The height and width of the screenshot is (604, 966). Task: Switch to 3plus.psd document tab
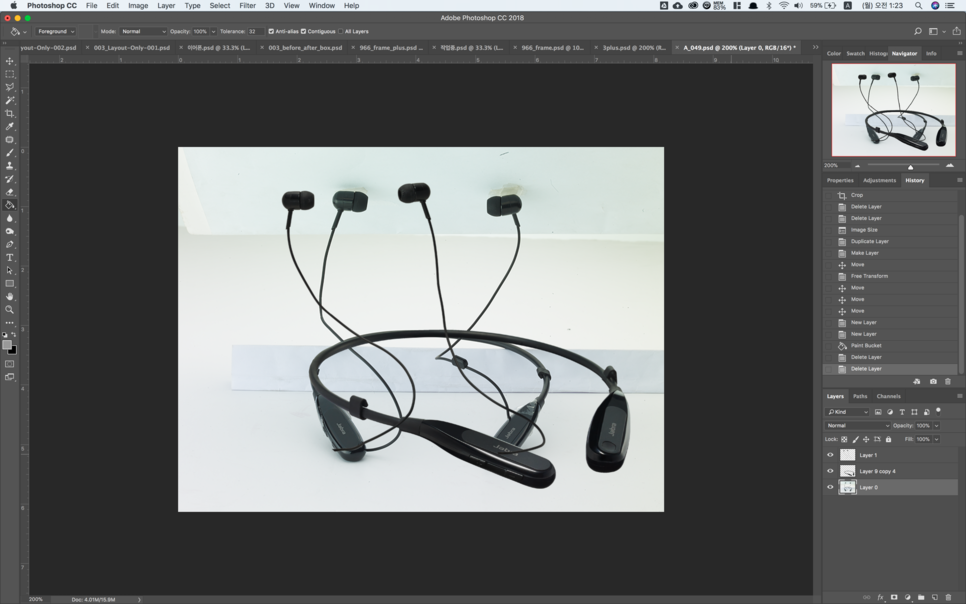click(634, 47)
